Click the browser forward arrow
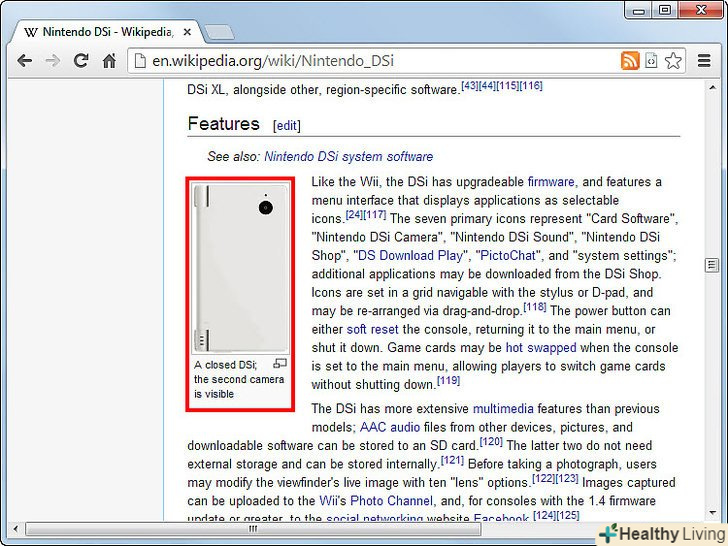728x546 pixels. tap(52, 61)
